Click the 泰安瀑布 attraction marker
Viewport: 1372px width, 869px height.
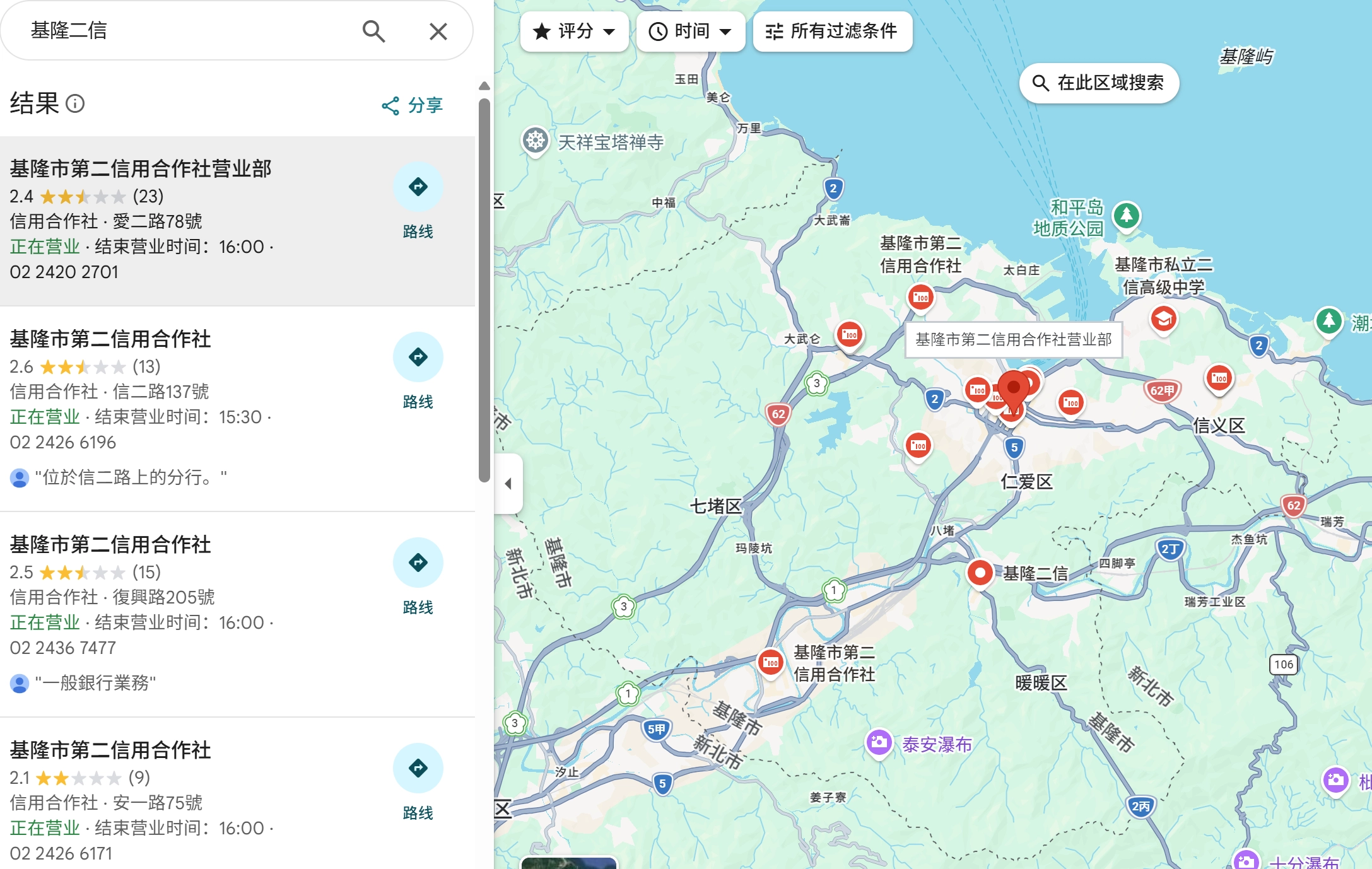[879, 744]
